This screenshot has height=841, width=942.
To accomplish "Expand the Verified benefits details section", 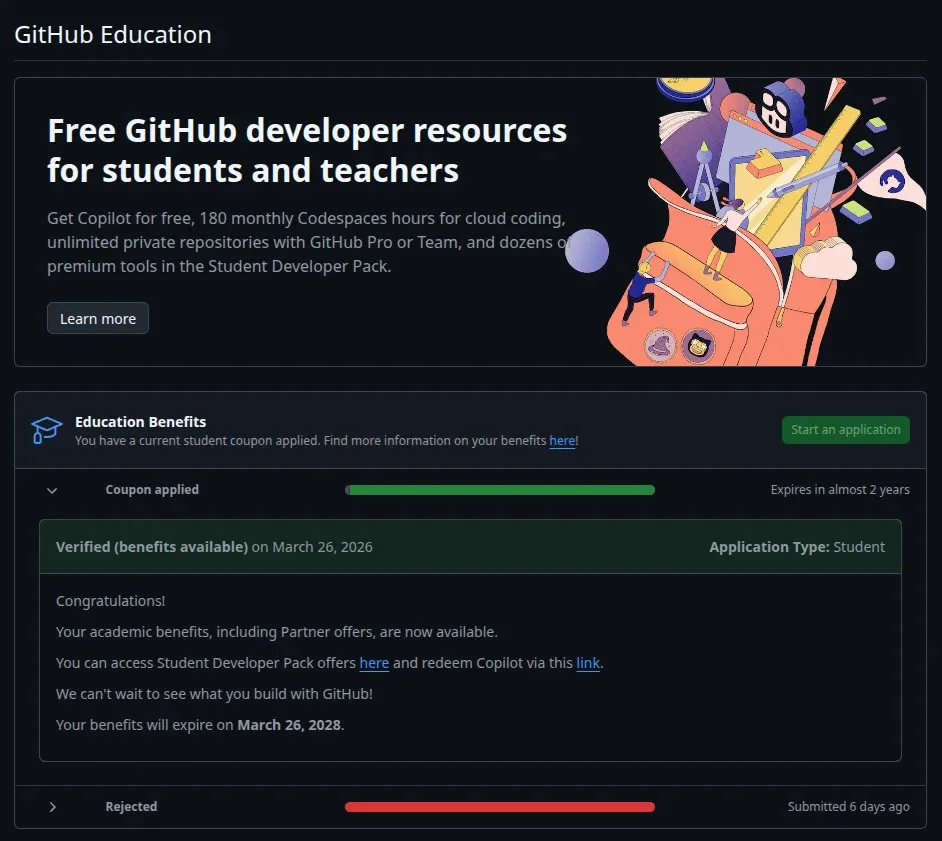I will coord(152,546).
